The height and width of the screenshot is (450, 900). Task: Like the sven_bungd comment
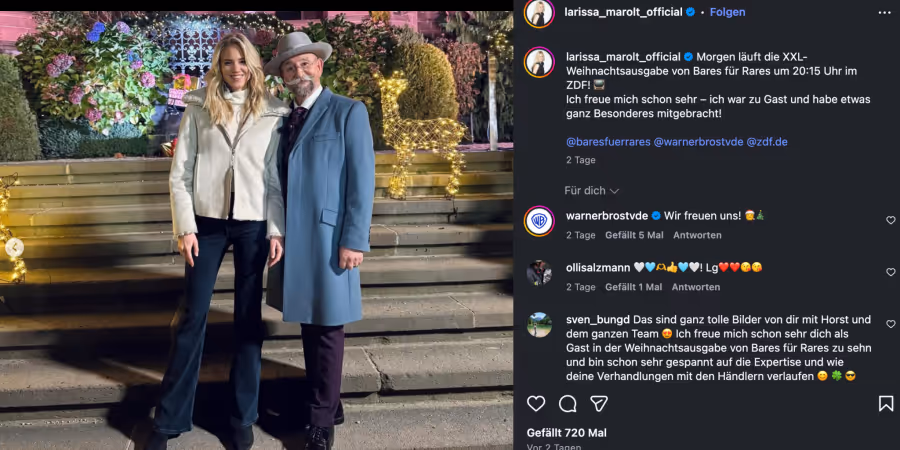coord(891,324)
